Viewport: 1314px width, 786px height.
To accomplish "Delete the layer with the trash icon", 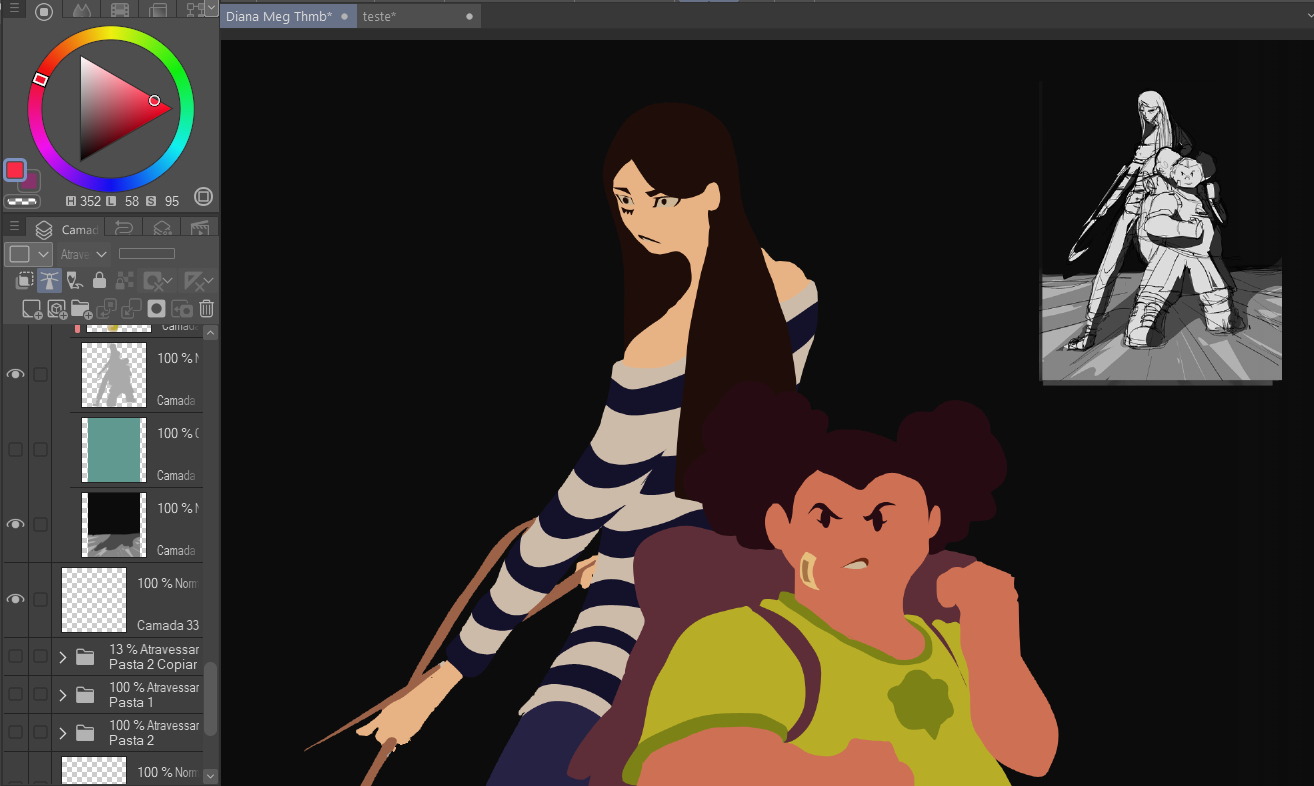I will click(206, 309).
